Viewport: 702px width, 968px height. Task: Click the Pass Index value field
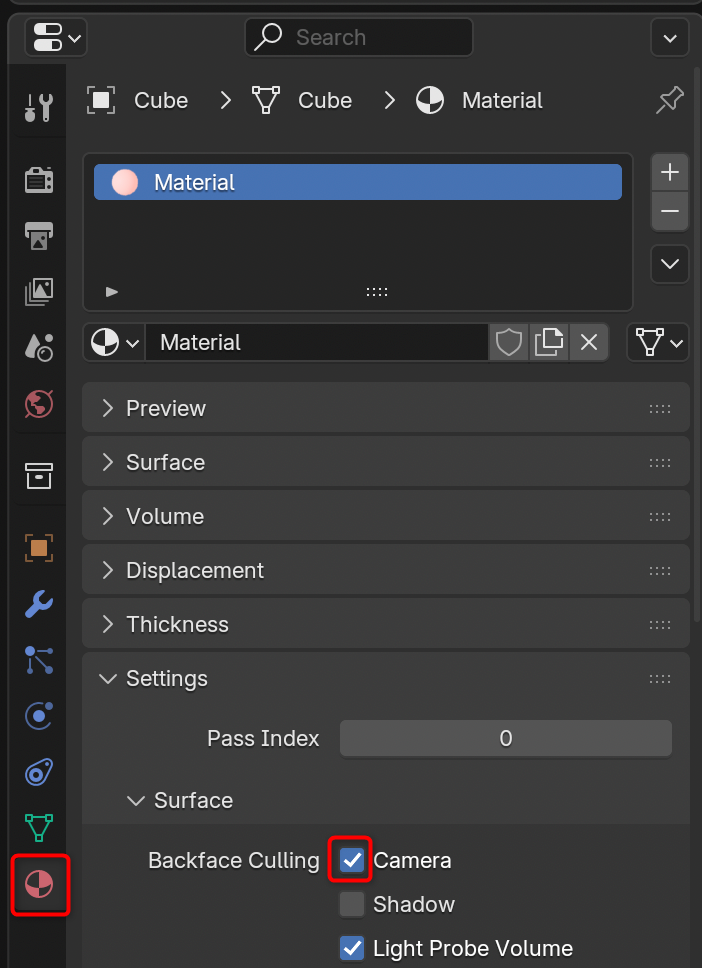tap(505, 739)
